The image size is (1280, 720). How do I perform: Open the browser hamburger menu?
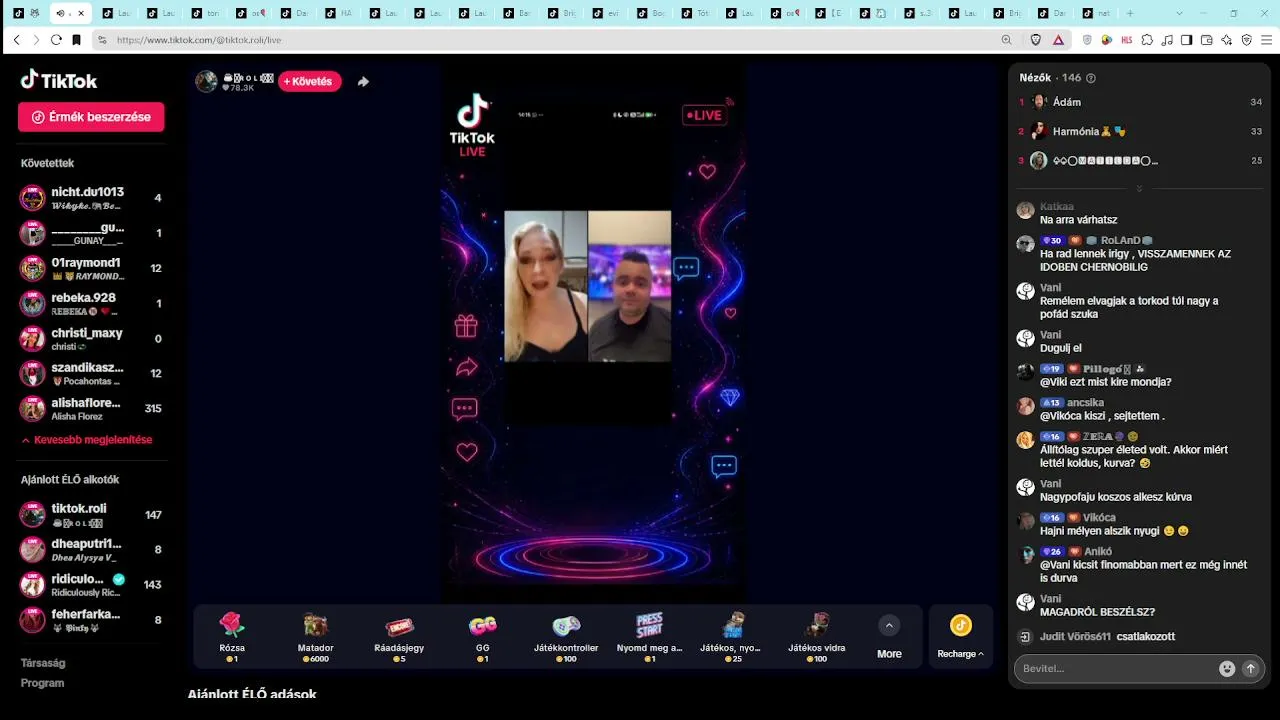coord(1266,40)
